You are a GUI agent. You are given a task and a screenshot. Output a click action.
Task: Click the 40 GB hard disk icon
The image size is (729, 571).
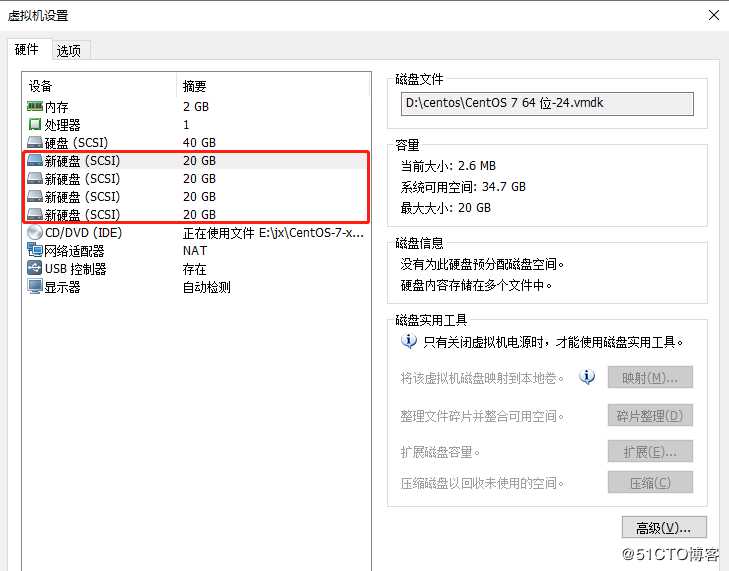[x=35, y=142]
